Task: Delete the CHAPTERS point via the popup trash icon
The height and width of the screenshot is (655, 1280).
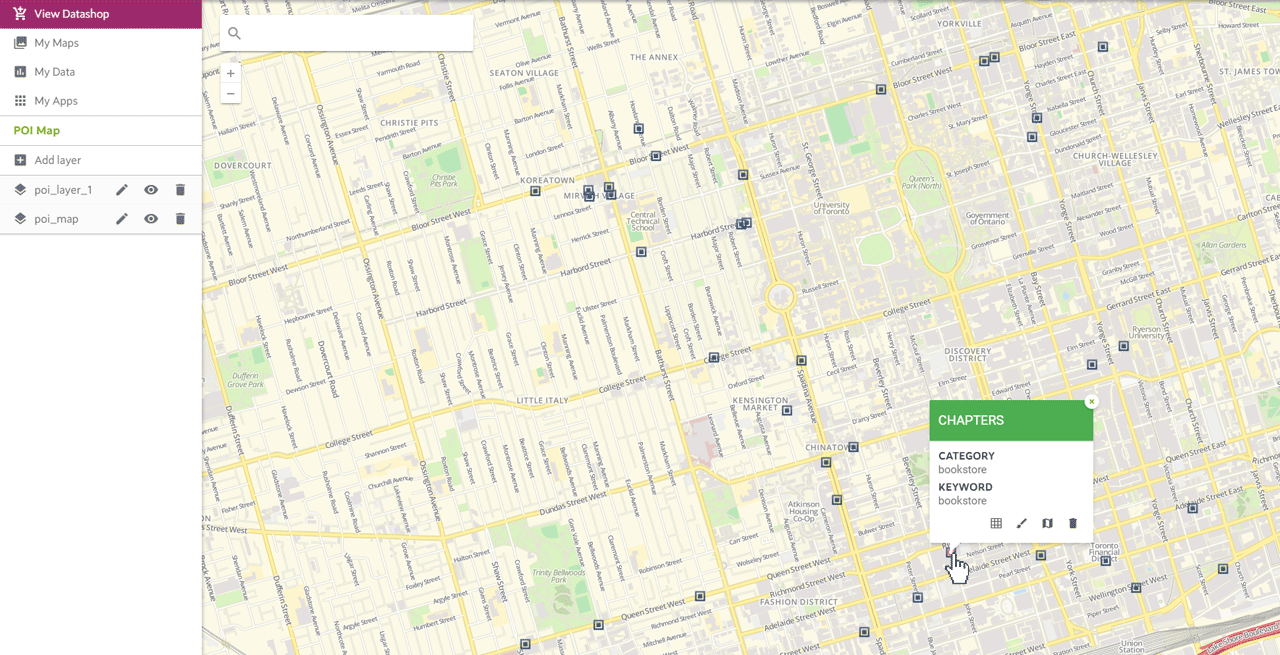Action: tap(1073, 523)
